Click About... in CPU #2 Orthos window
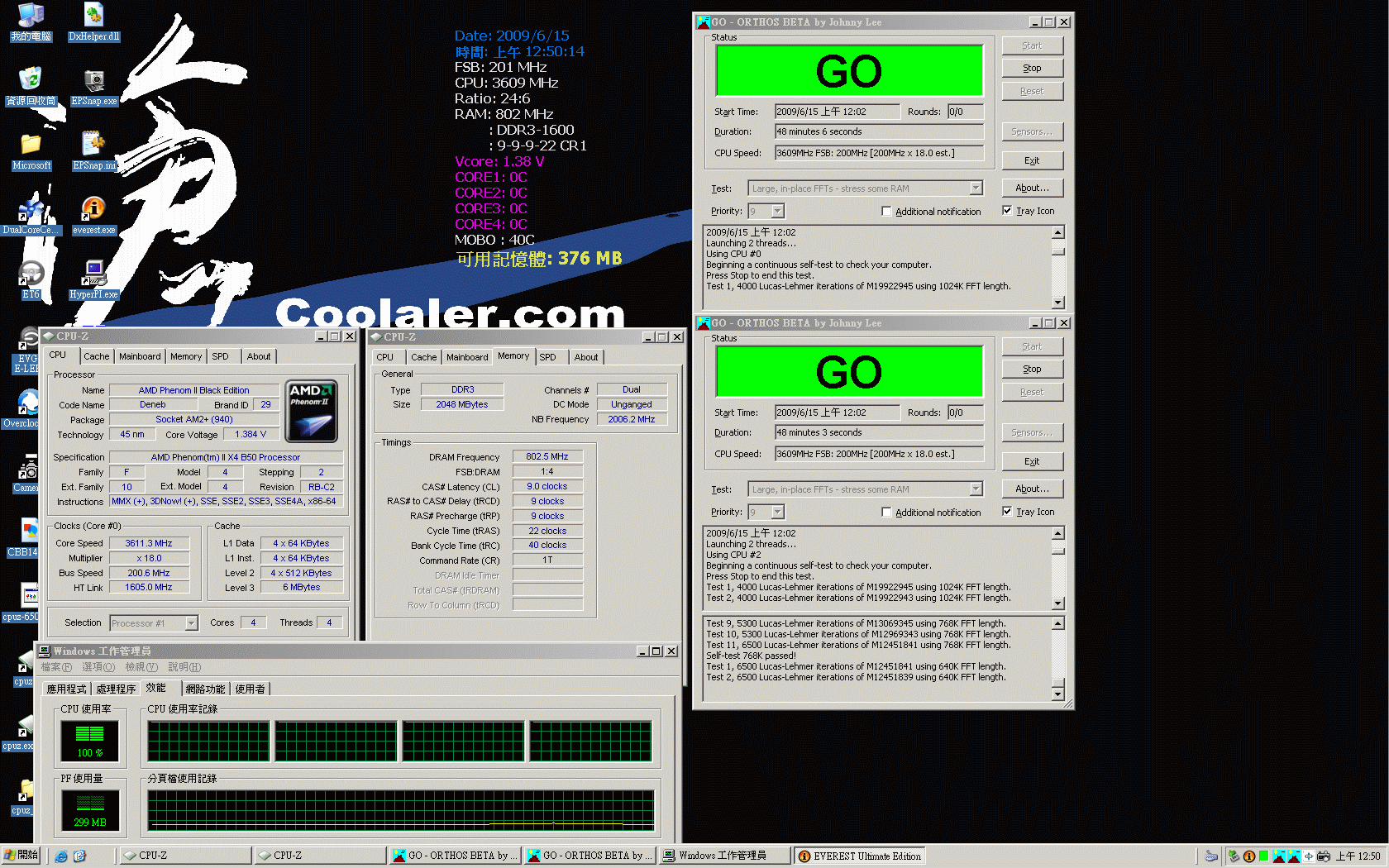The image size is (1389, 868). [1032, 489]
